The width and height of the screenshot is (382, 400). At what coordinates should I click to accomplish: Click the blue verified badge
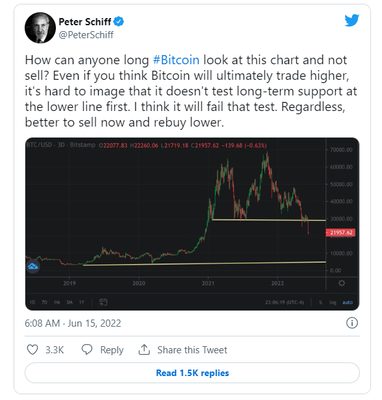119,22
